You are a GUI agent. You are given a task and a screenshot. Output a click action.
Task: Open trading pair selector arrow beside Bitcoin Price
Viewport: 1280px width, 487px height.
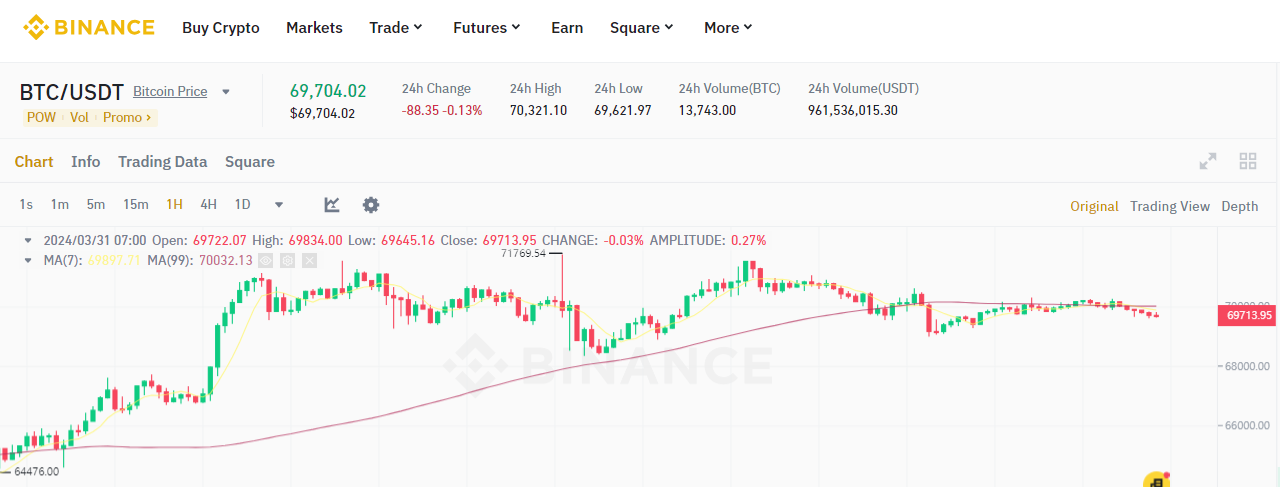226,92
